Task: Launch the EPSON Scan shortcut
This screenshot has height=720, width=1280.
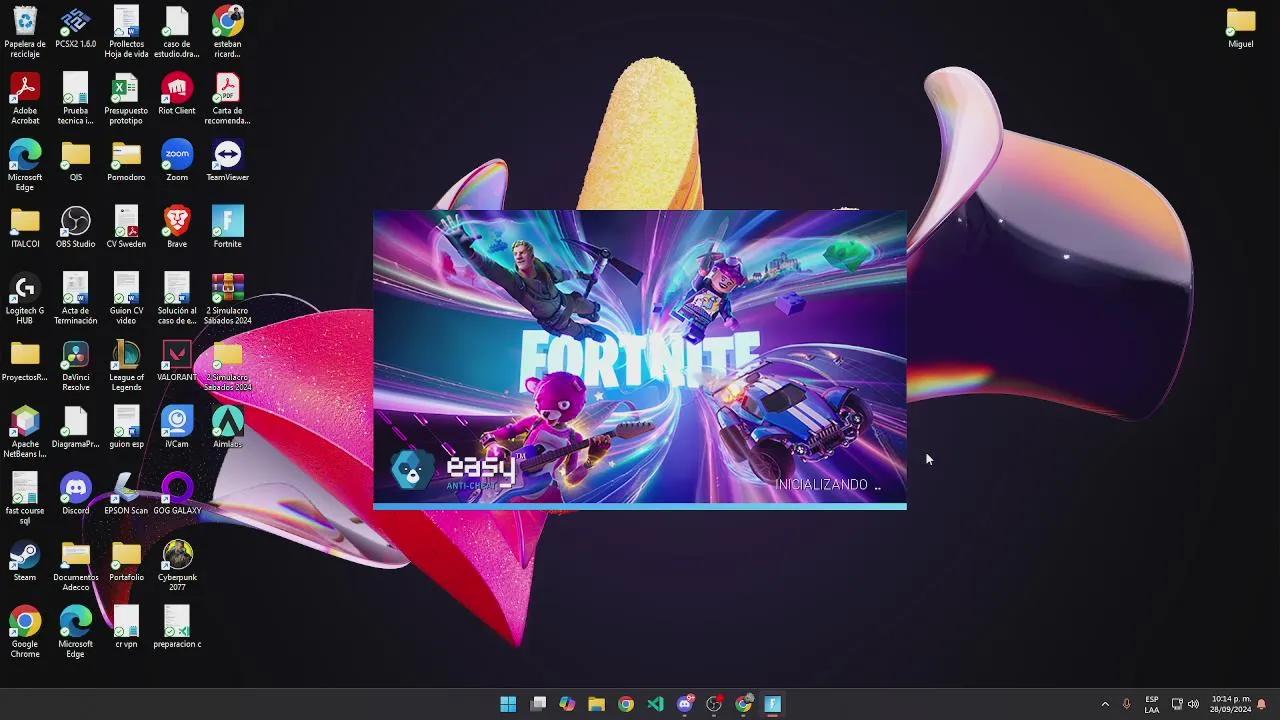Action: point(126,495)
